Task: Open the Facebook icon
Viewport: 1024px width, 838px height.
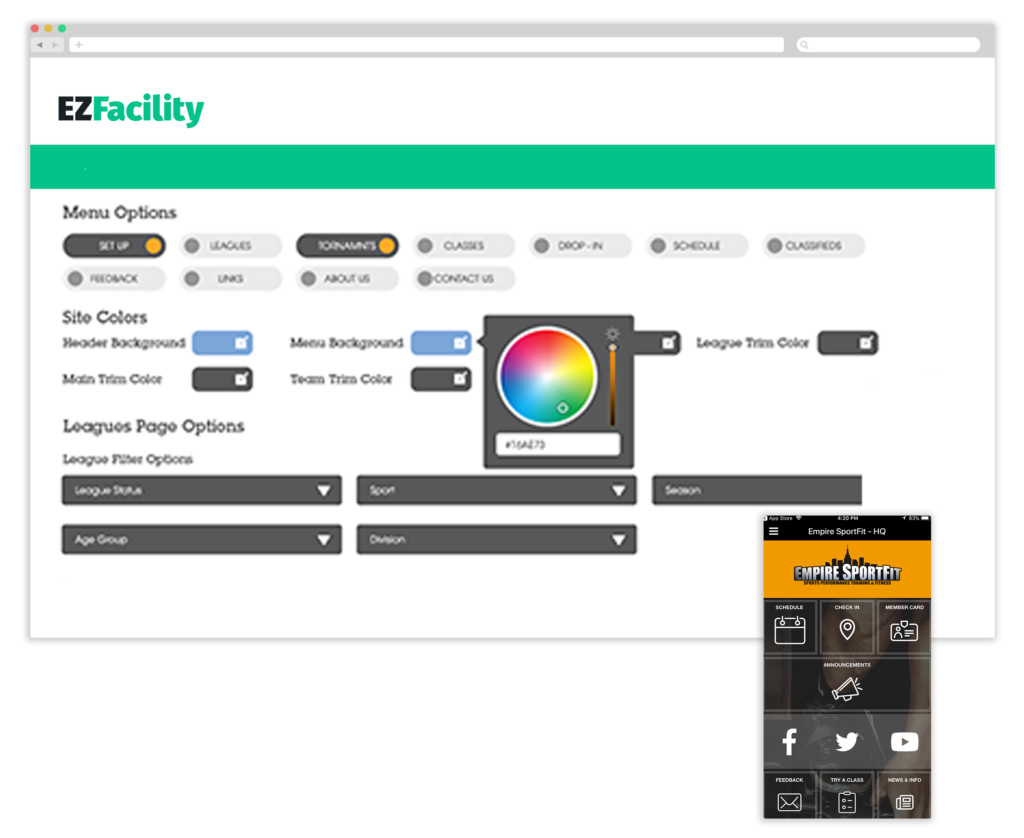Action: 789,742
